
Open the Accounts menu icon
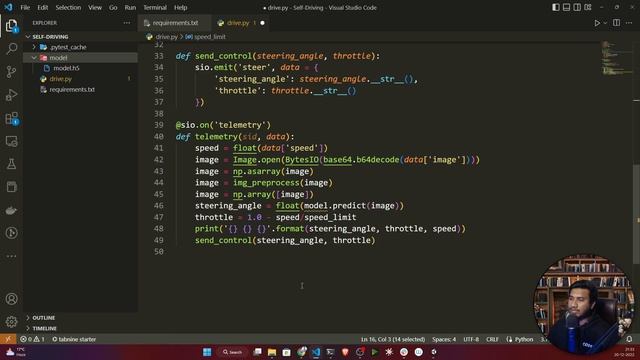point(11,299)
